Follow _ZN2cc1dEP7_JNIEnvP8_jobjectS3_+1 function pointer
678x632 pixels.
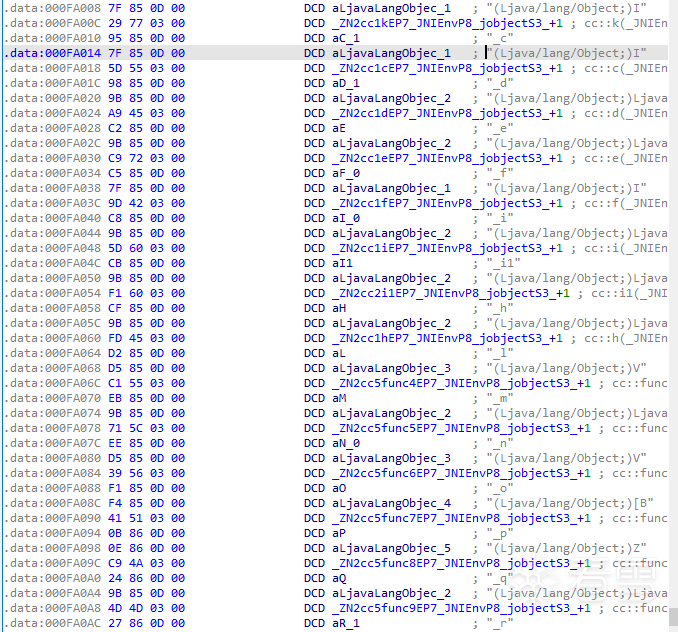pyautogui.click(x=448, y=113)
